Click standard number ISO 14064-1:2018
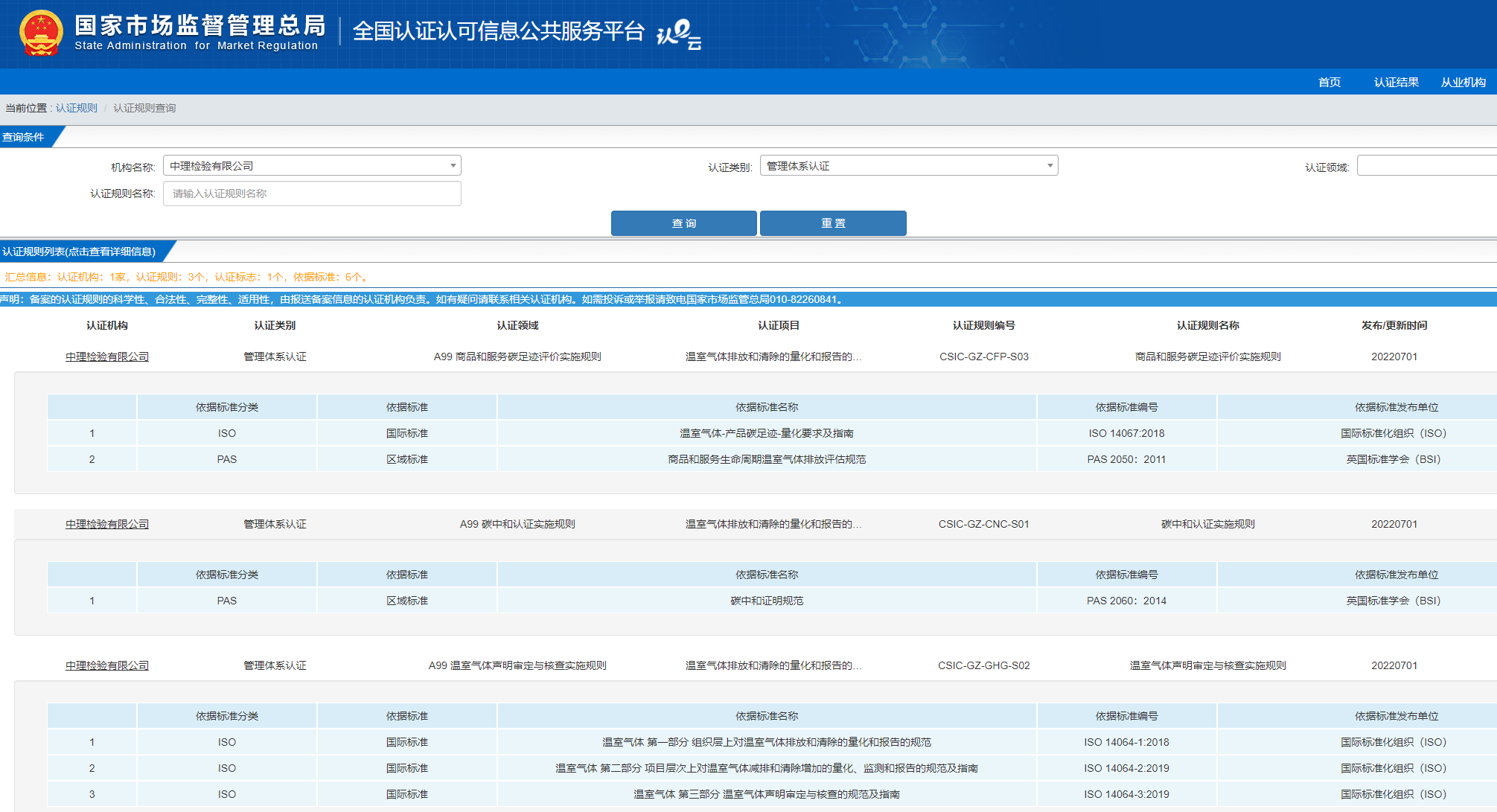The width and height of the screenshot is (1497, 812). (1126, 742)
